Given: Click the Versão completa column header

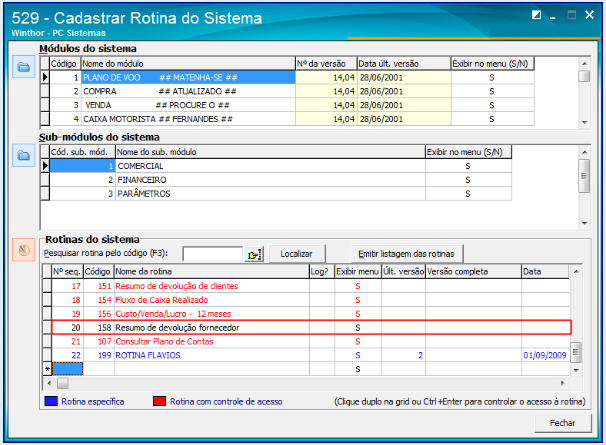Looking at the screenshot, I should 473,272.
